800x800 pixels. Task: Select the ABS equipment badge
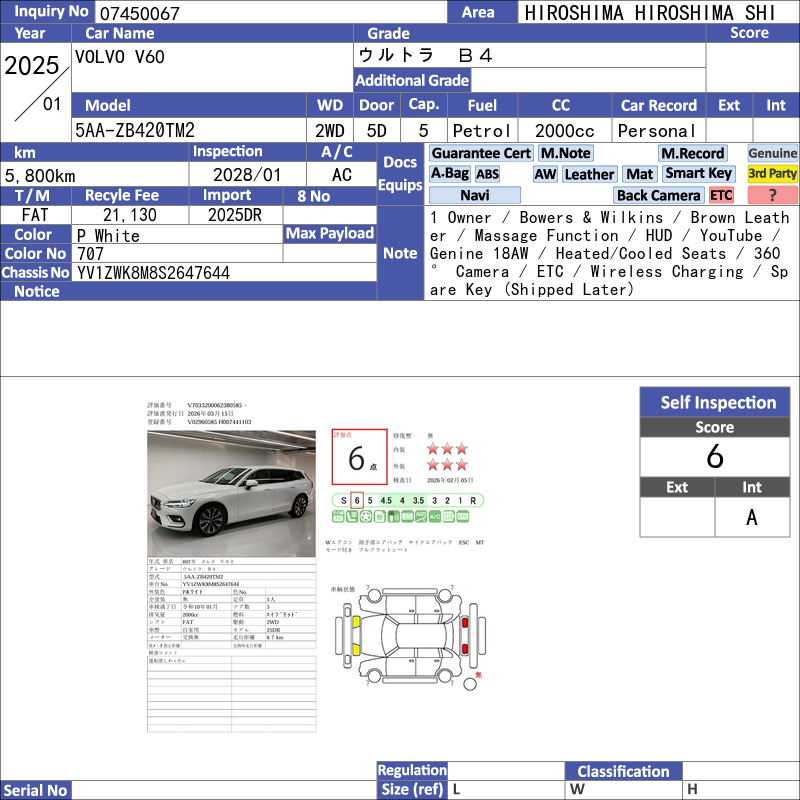point(487,173)
